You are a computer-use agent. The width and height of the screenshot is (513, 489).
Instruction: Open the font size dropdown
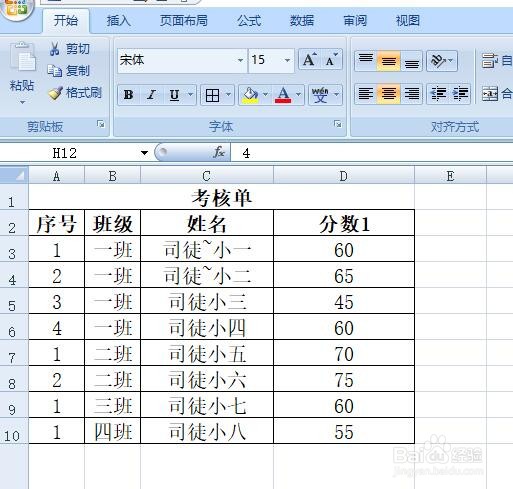tap(287, 60)
